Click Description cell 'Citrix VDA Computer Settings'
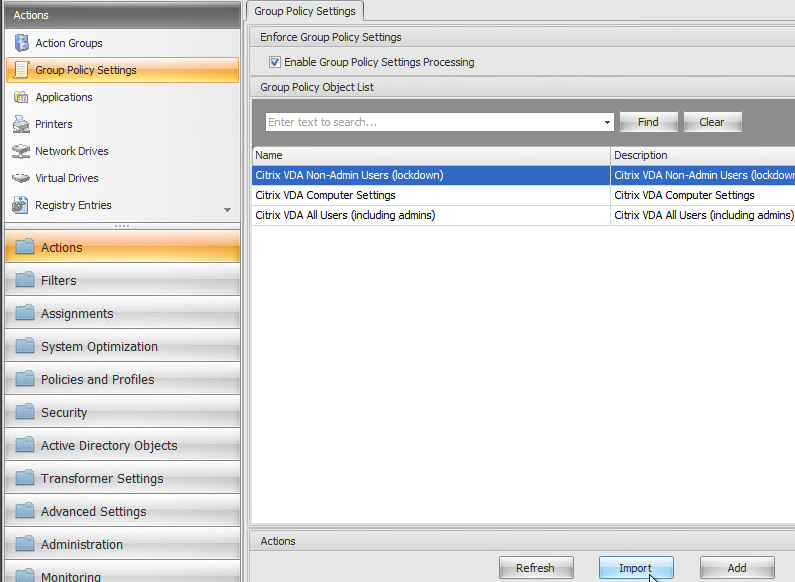The height and width of the screenshot is (582, 795). 703,195
